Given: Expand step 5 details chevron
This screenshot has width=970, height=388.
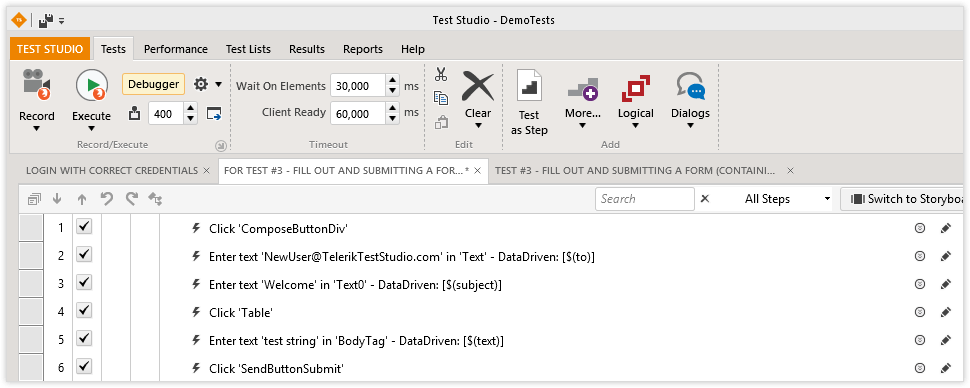Looking at the screenshot, I should click(920, 340).
